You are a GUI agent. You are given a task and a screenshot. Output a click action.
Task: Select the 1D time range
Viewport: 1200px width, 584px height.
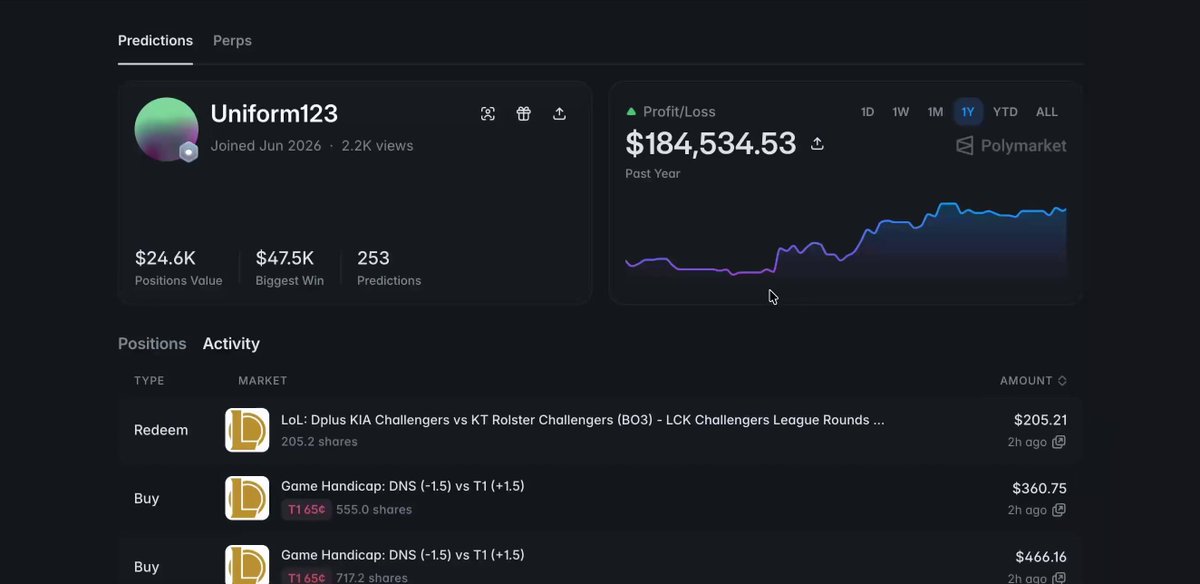[867, 112]
